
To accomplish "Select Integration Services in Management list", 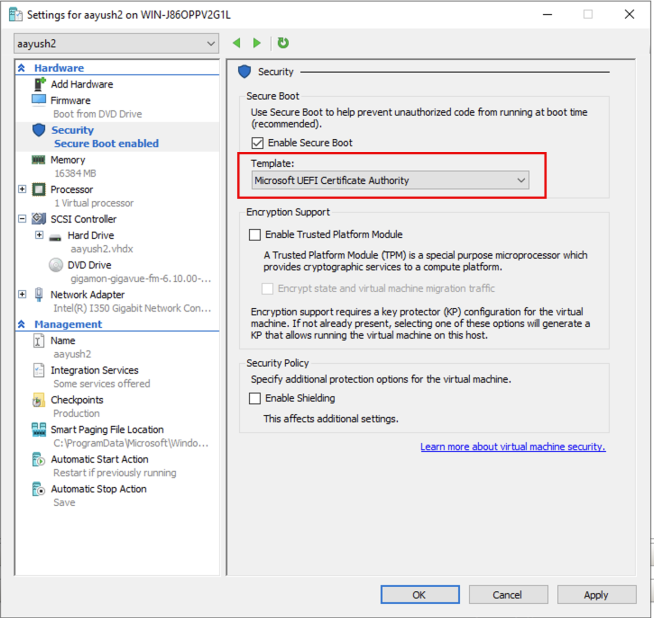I will [95, 370].
